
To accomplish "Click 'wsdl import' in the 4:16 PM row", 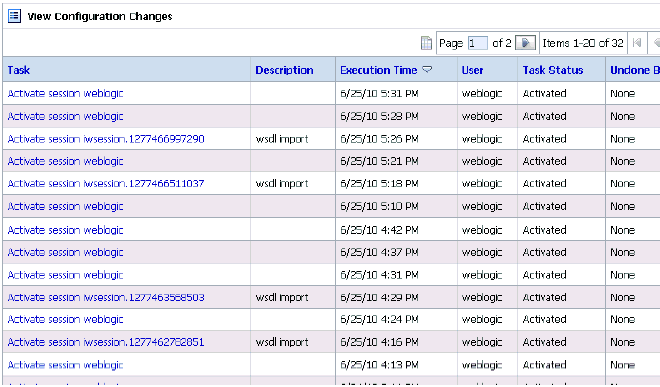I will (x=282, y=342).
